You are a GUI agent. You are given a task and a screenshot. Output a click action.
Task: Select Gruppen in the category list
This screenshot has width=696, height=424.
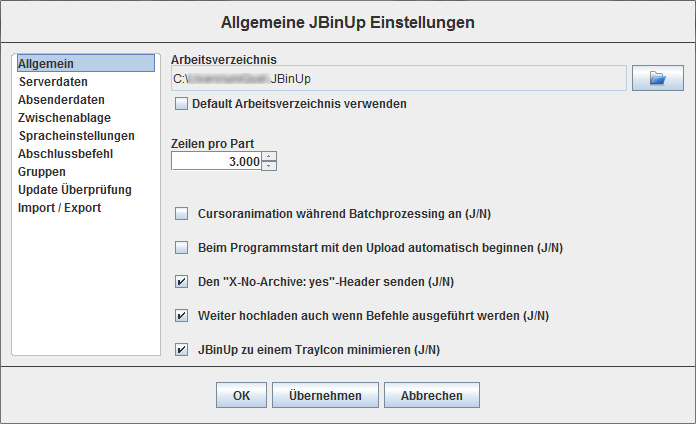point(42,172)
